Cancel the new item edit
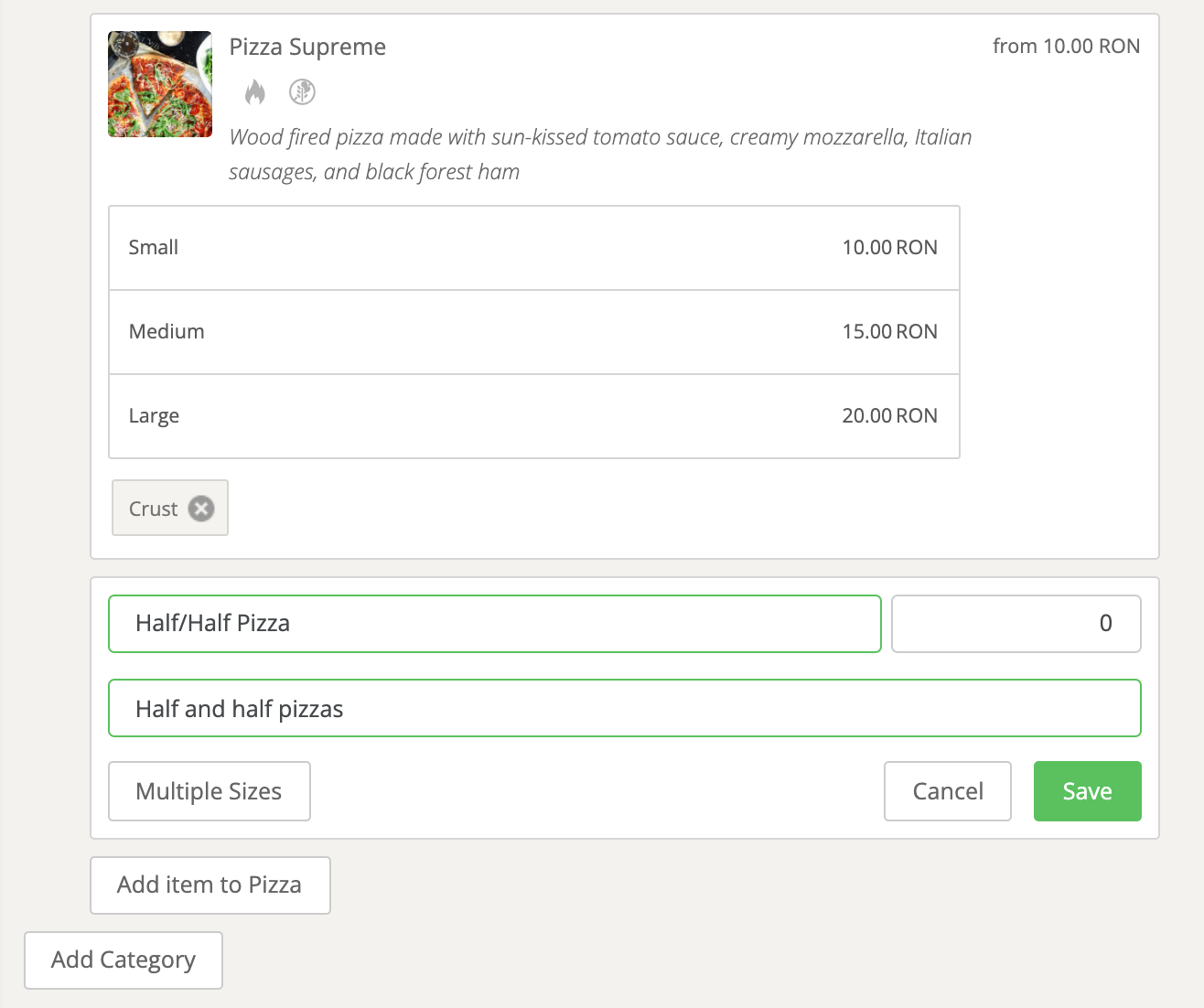Image resolution: width=1204 pixels, height=1008 pixels. [x=947, y=791]
